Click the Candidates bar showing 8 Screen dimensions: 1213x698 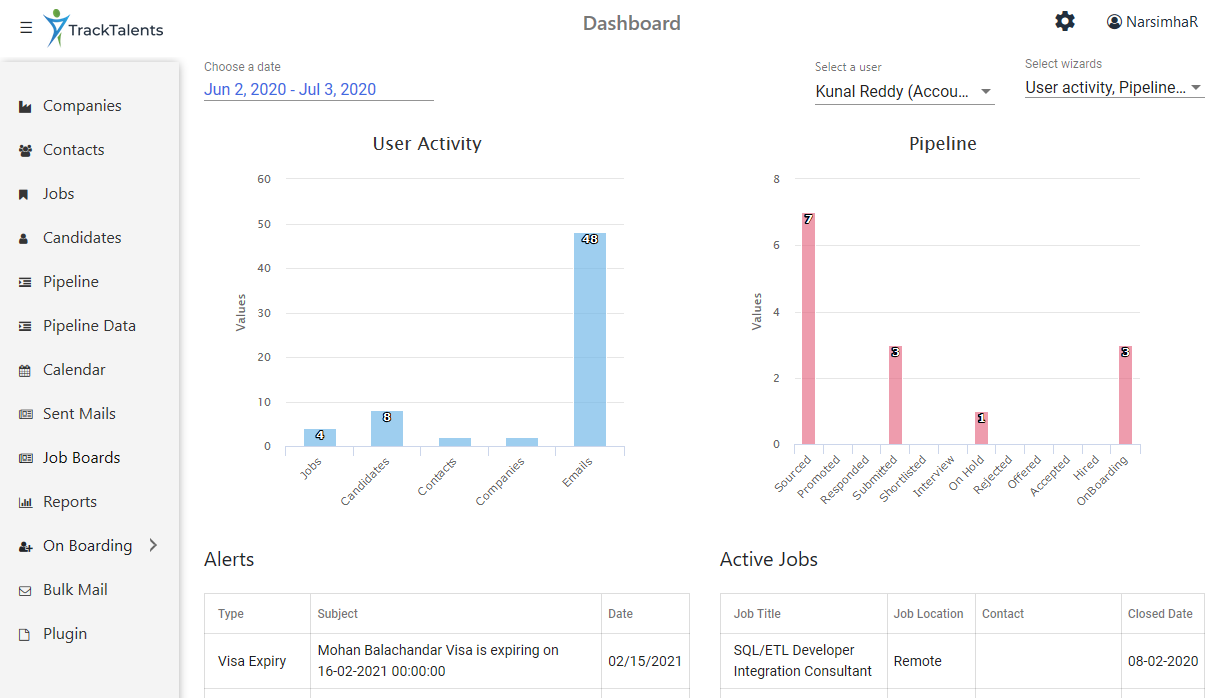pyautogui.click(x=387, y=428)
